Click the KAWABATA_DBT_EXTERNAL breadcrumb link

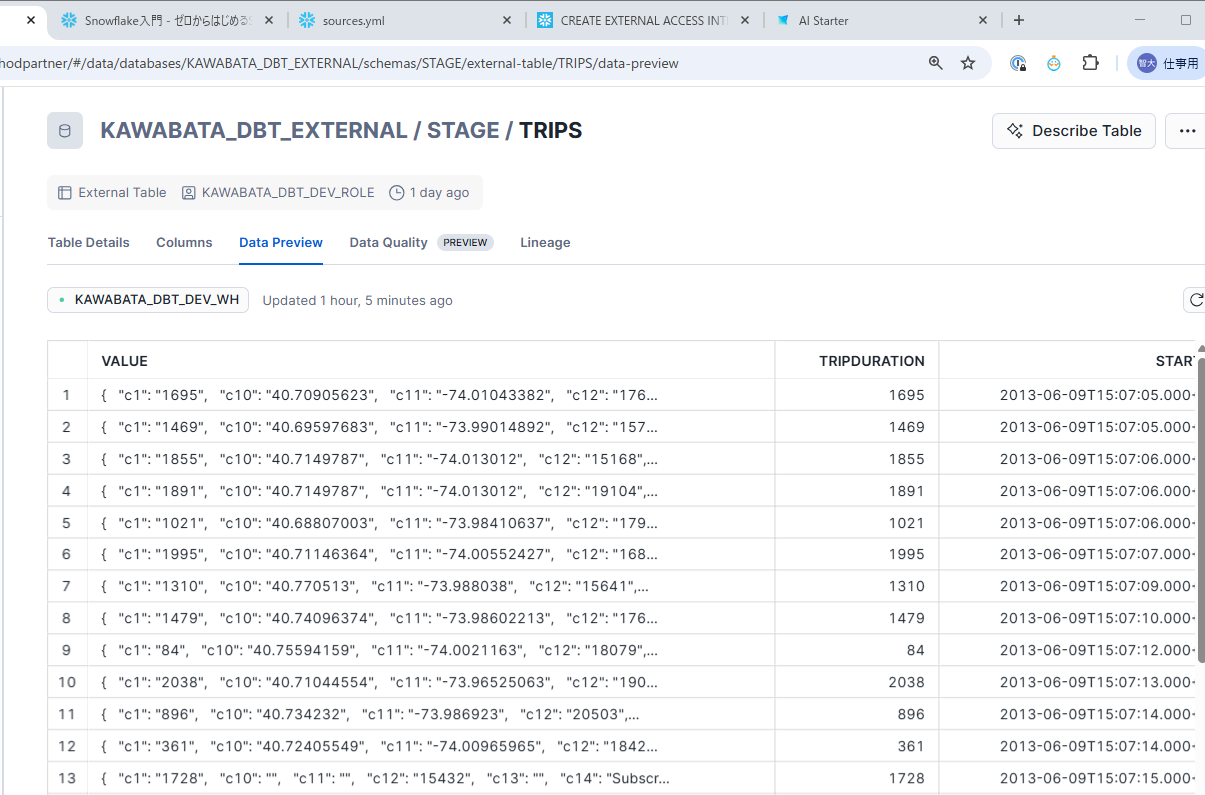(254, 130)
